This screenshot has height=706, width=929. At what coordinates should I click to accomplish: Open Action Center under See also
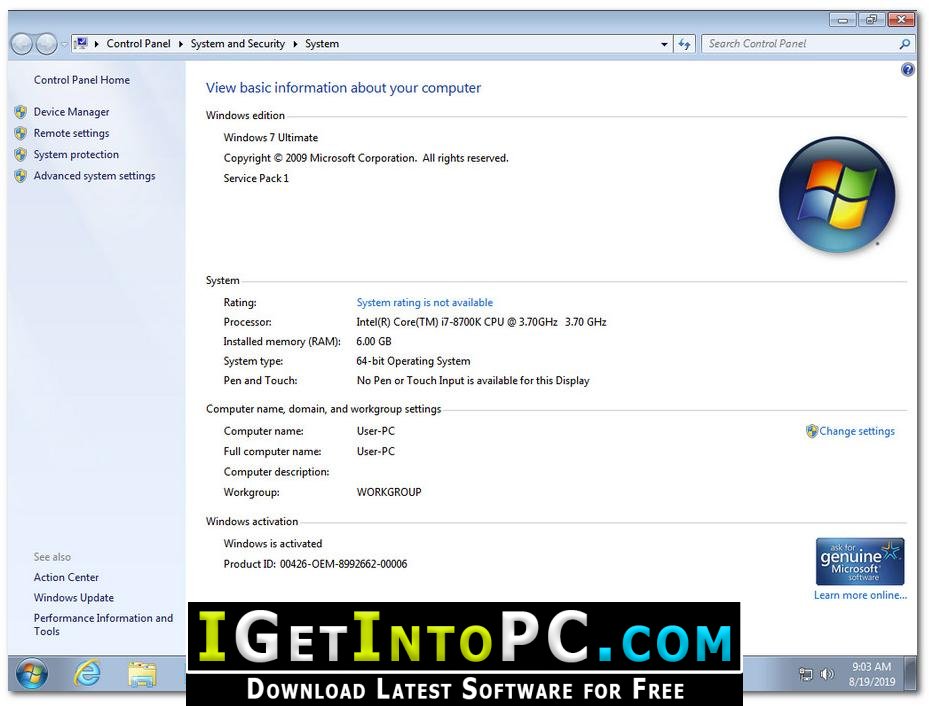66,577
